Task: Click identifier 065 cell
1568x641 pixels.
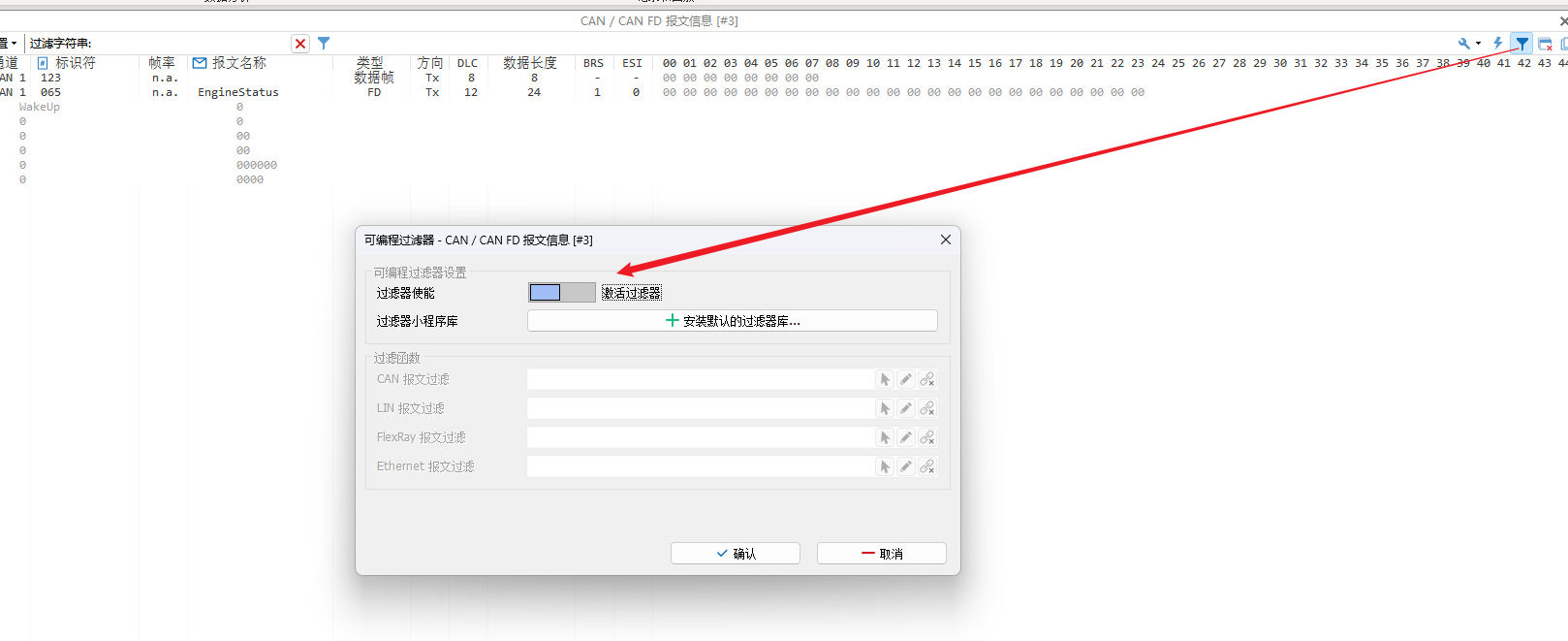Action: click(x=50, y=92)
